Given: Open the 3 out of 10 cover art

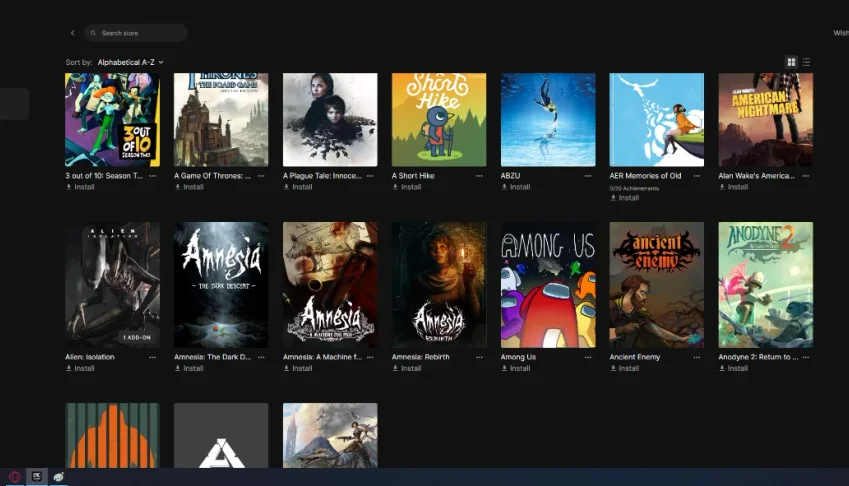Looking at the screenshot, I should [113, 120].
